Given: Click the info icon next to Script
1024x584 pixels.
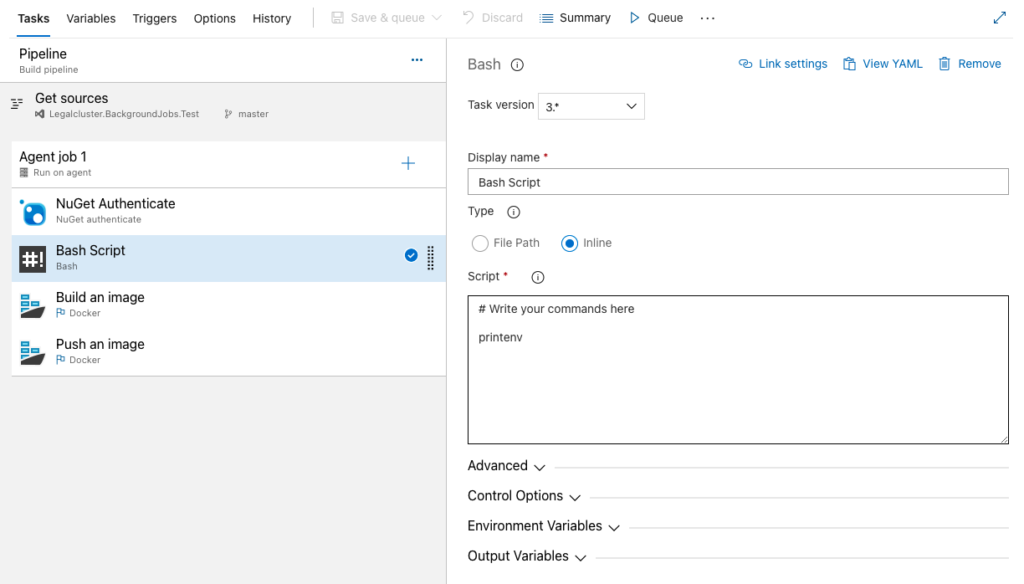Looking at the screenshot, I should [537, 277].
